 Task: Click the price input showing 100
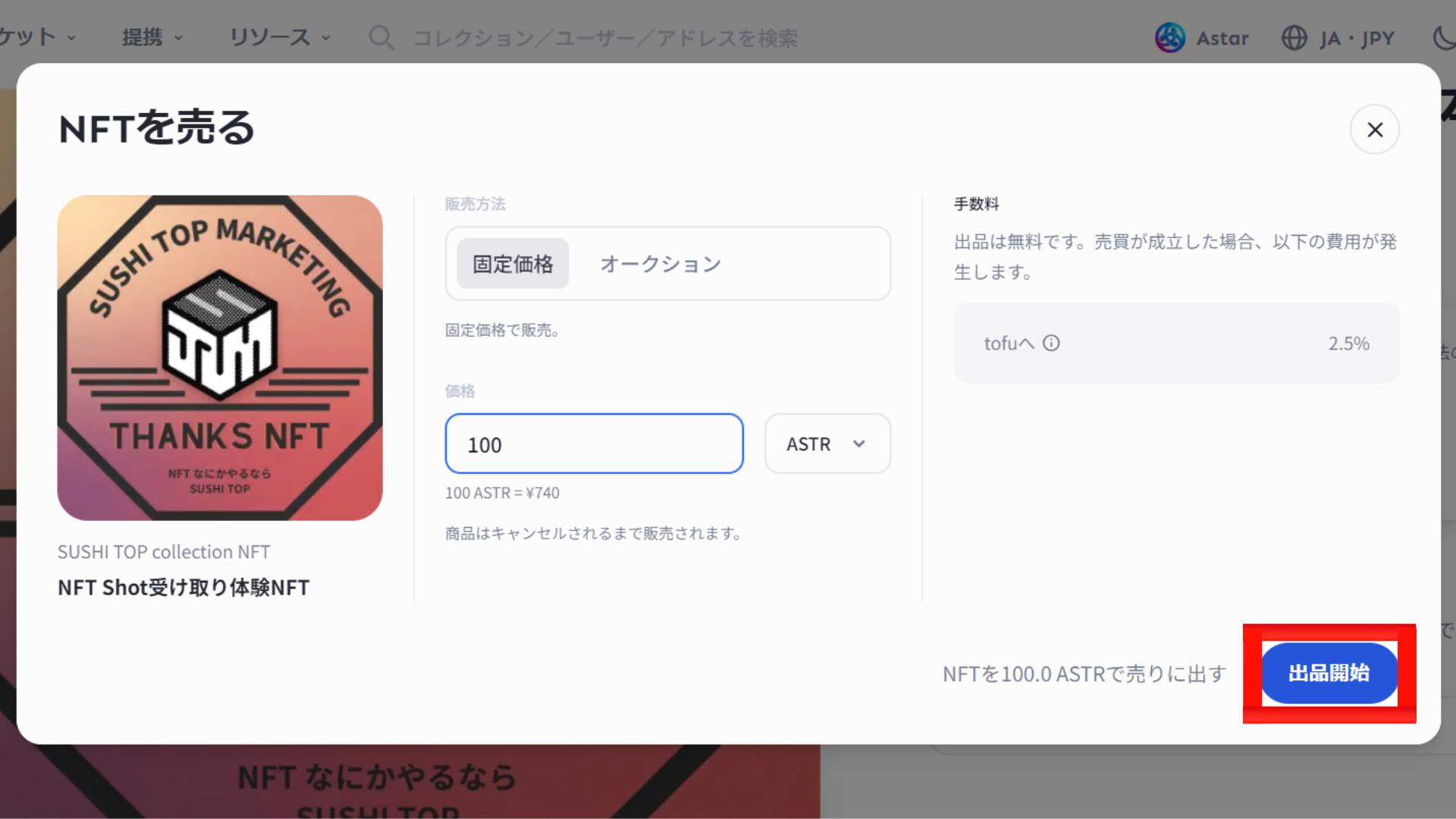coord(594,444)
